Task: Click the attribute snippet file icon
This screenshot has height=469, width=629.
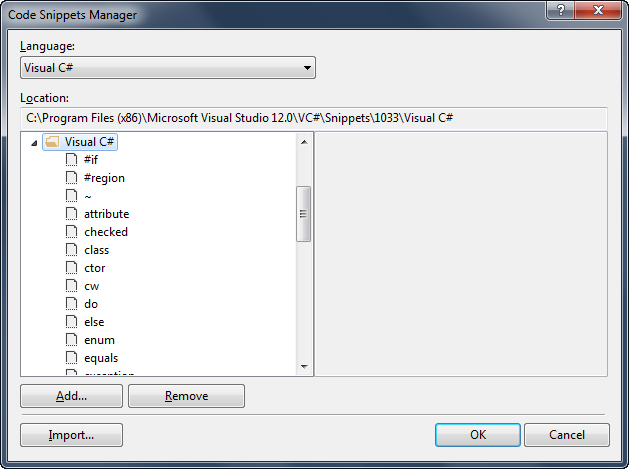Action: (71, 213)
